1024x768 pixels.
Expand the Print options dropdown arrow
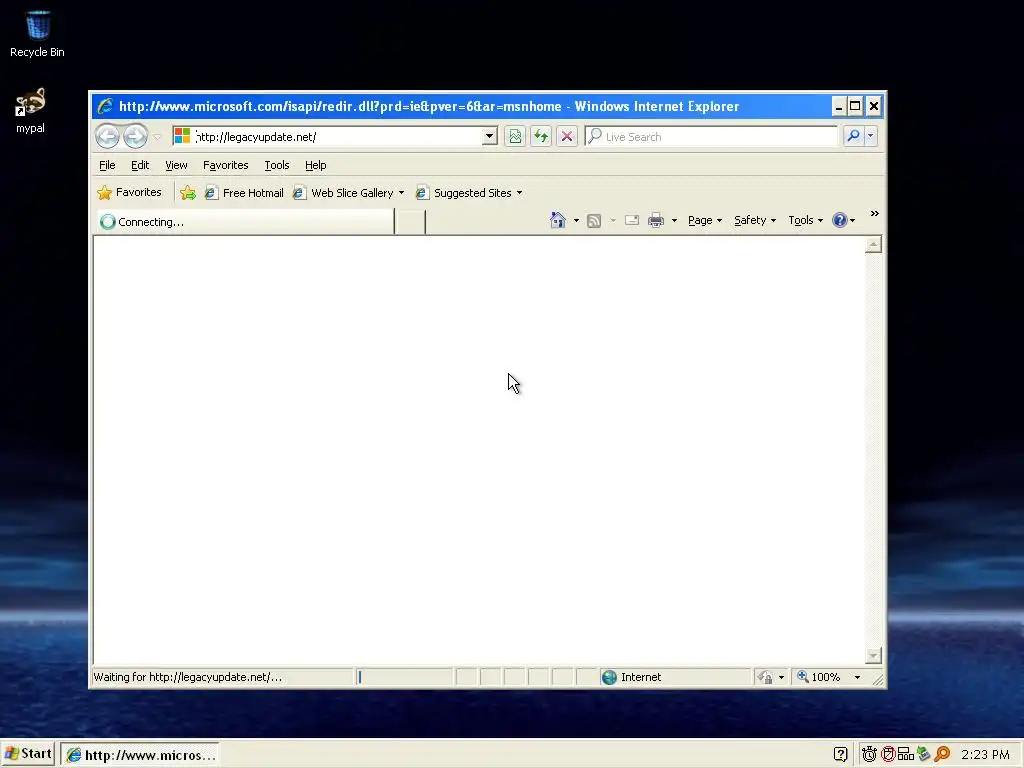pyautogui.click(x=674, y=221)
